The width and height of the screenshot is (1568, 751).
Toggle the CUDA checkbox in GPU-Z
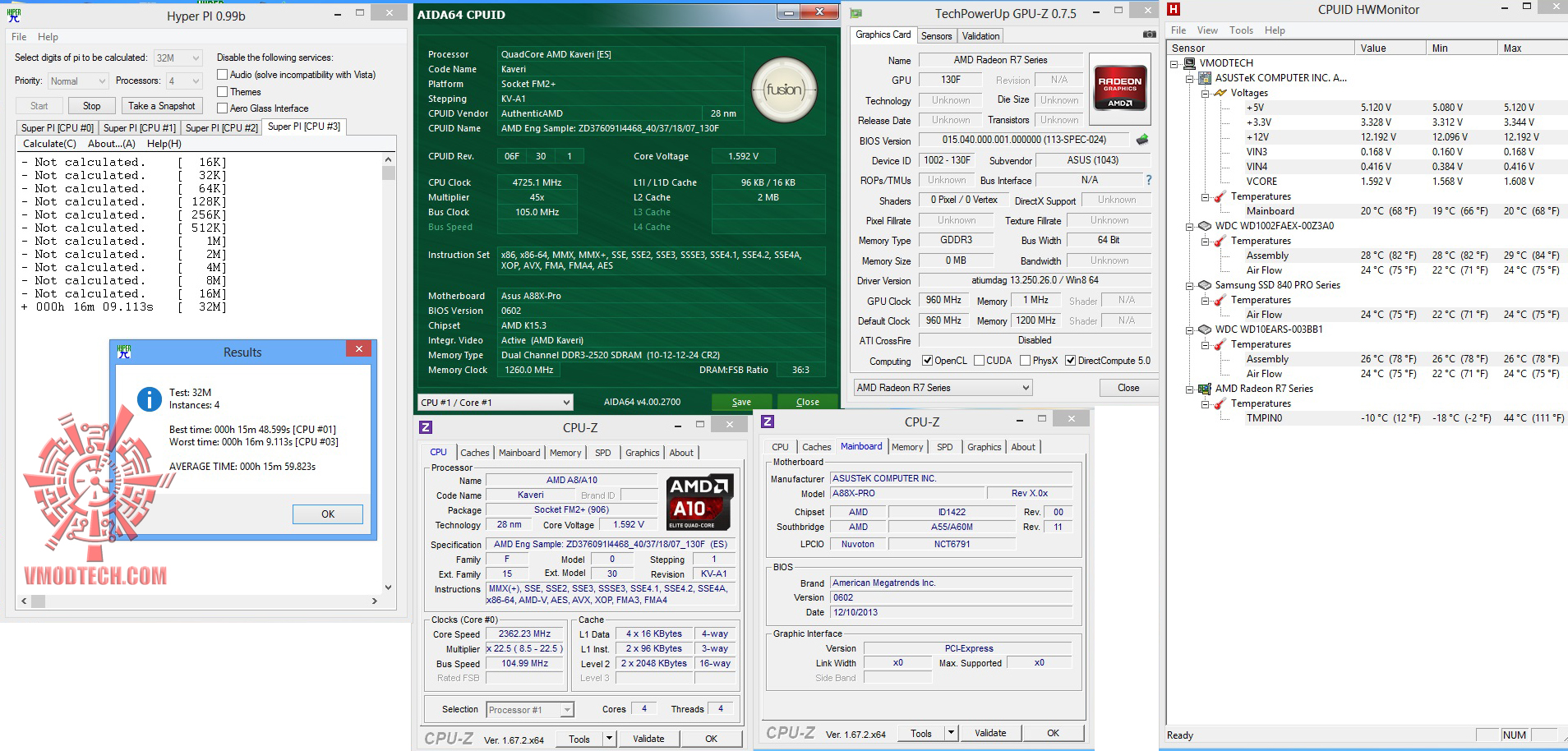[x=979, y=361]
